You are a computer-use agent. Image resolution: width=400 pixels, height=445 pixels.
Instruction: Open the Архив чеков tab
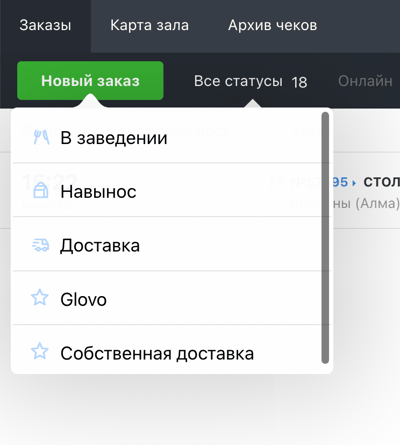pos(272,26)
